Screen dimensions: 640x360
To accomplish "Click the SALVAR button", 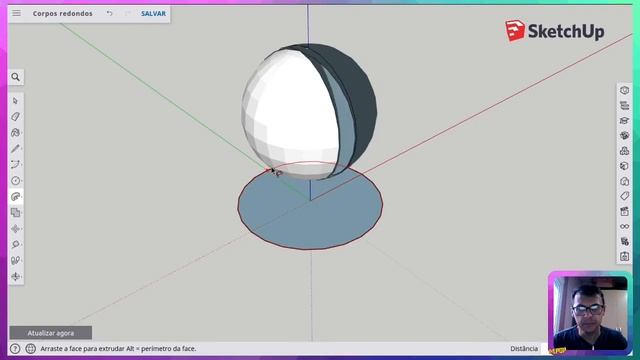I will click(x=153, y=13).
